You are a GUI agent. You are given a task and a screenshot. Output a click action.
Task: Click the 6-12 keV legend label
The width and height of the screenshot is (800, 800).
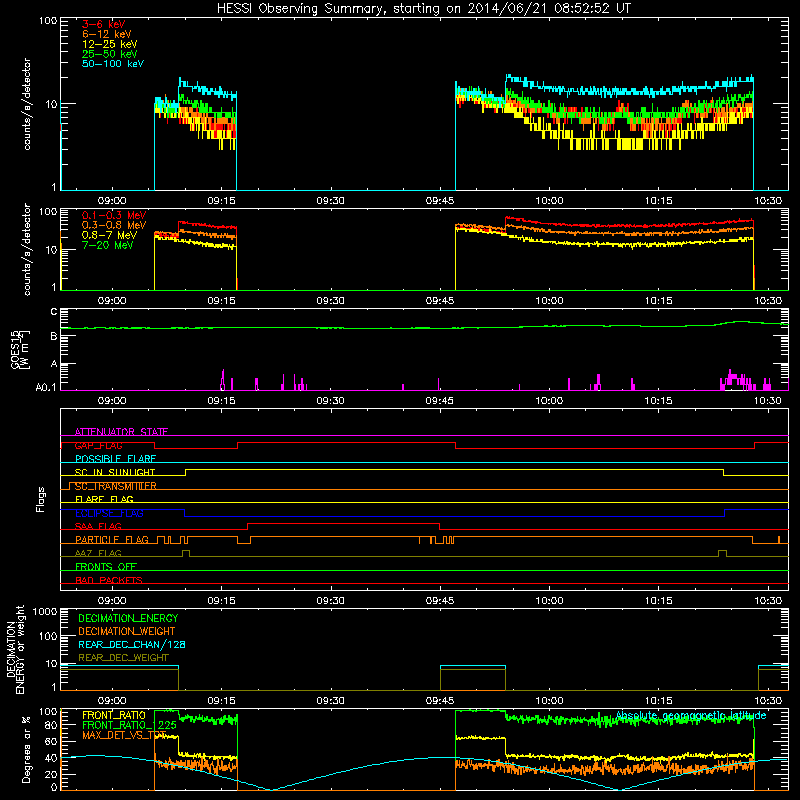[x=106, y=34]
